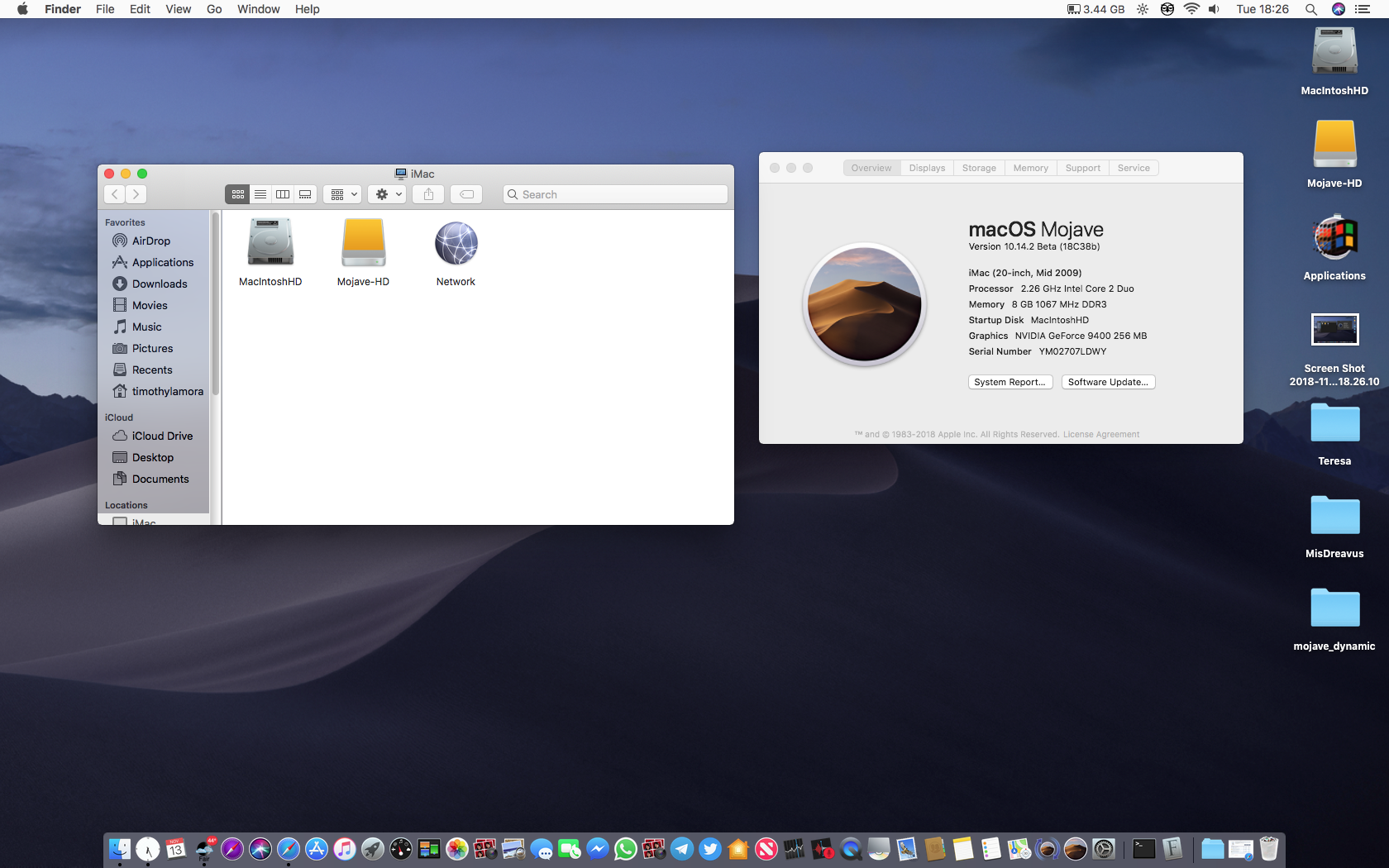This screenshot has height=868, width=1389.
Task: Click the Wi-Fi status icon
Action: 1191,9
